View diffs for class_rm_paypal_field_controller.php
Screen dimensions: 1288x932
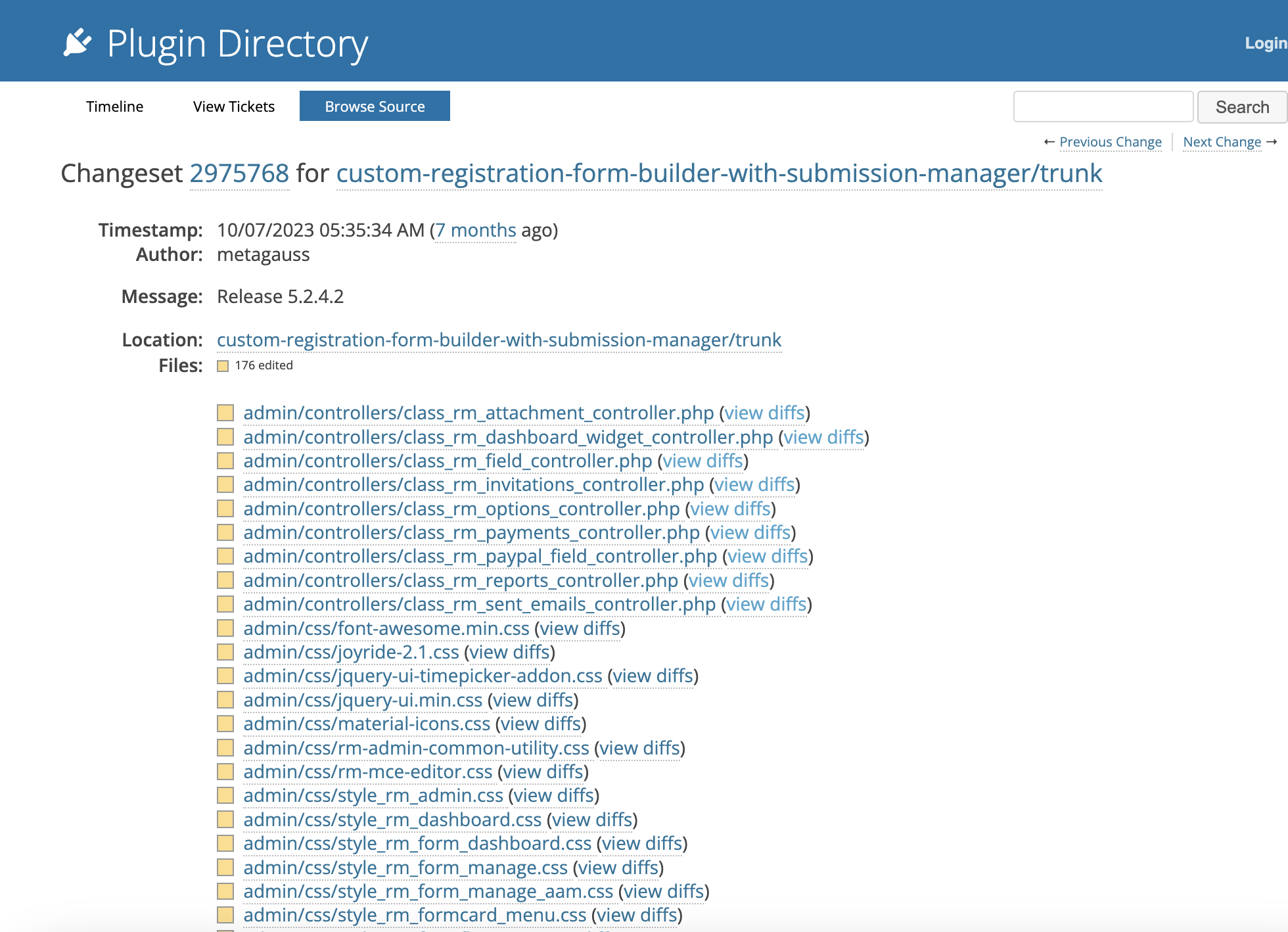(x=768, y=556)
